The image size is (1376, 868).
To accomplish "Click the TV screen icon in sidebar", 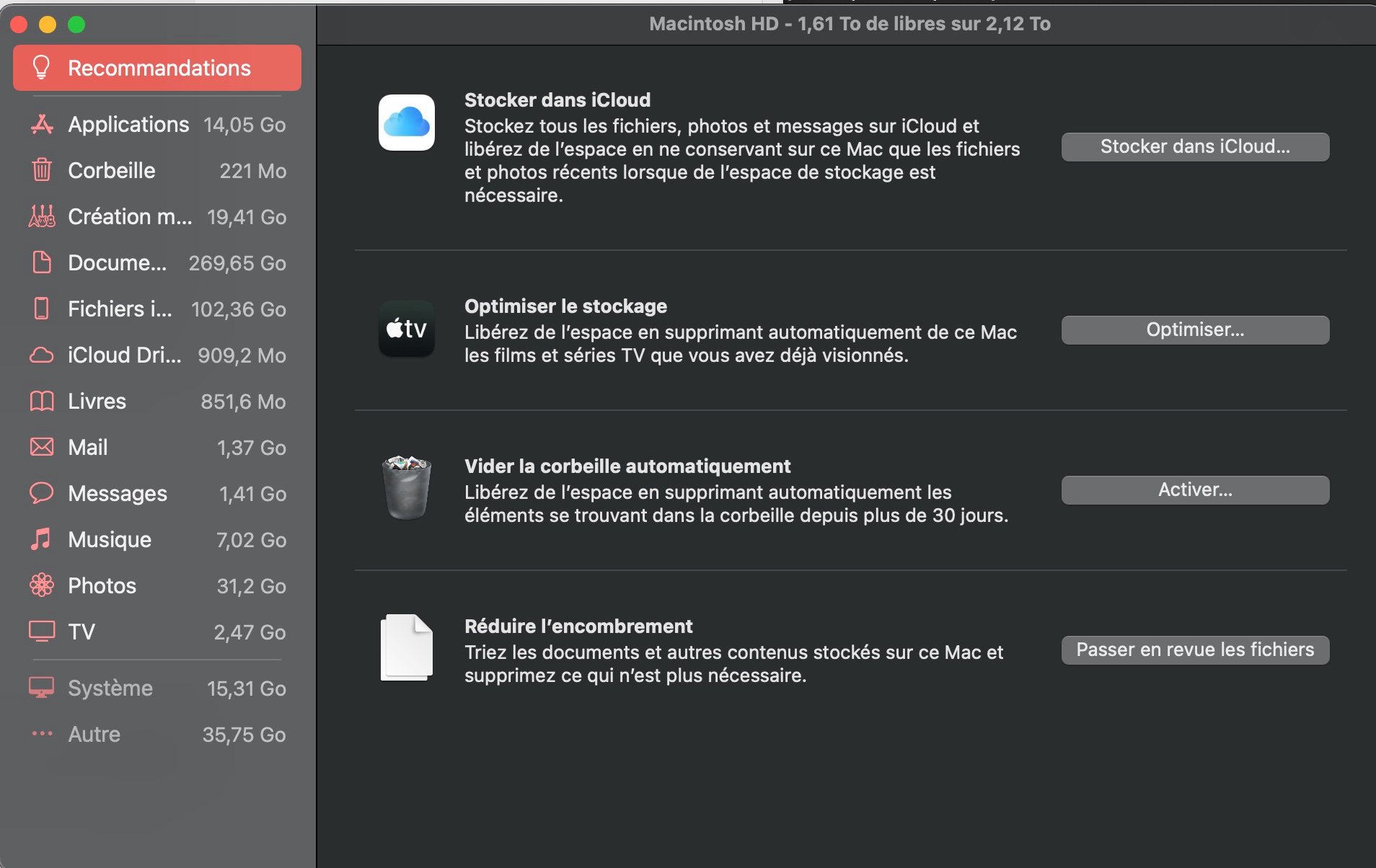I will pyautogui.click(x=42, y=632).
